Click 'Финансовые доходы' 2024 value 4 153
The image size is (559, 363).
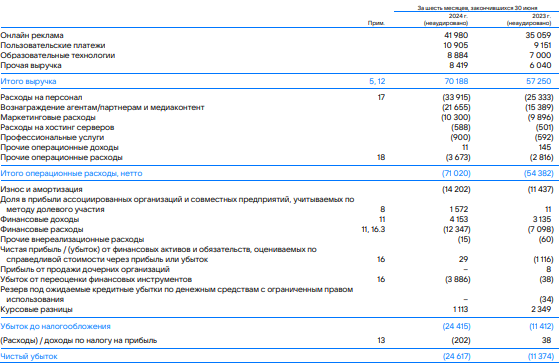459,219
